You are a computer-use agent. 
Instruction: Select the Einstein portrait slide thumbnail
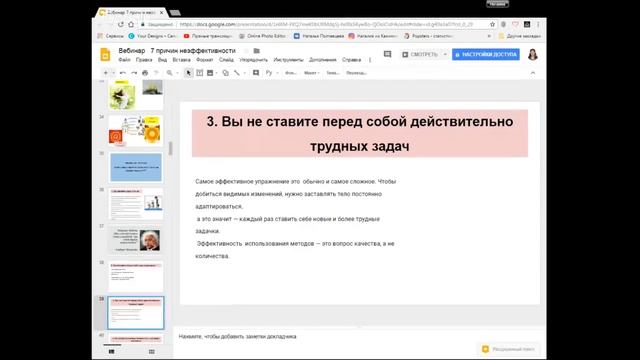[136, 240]
